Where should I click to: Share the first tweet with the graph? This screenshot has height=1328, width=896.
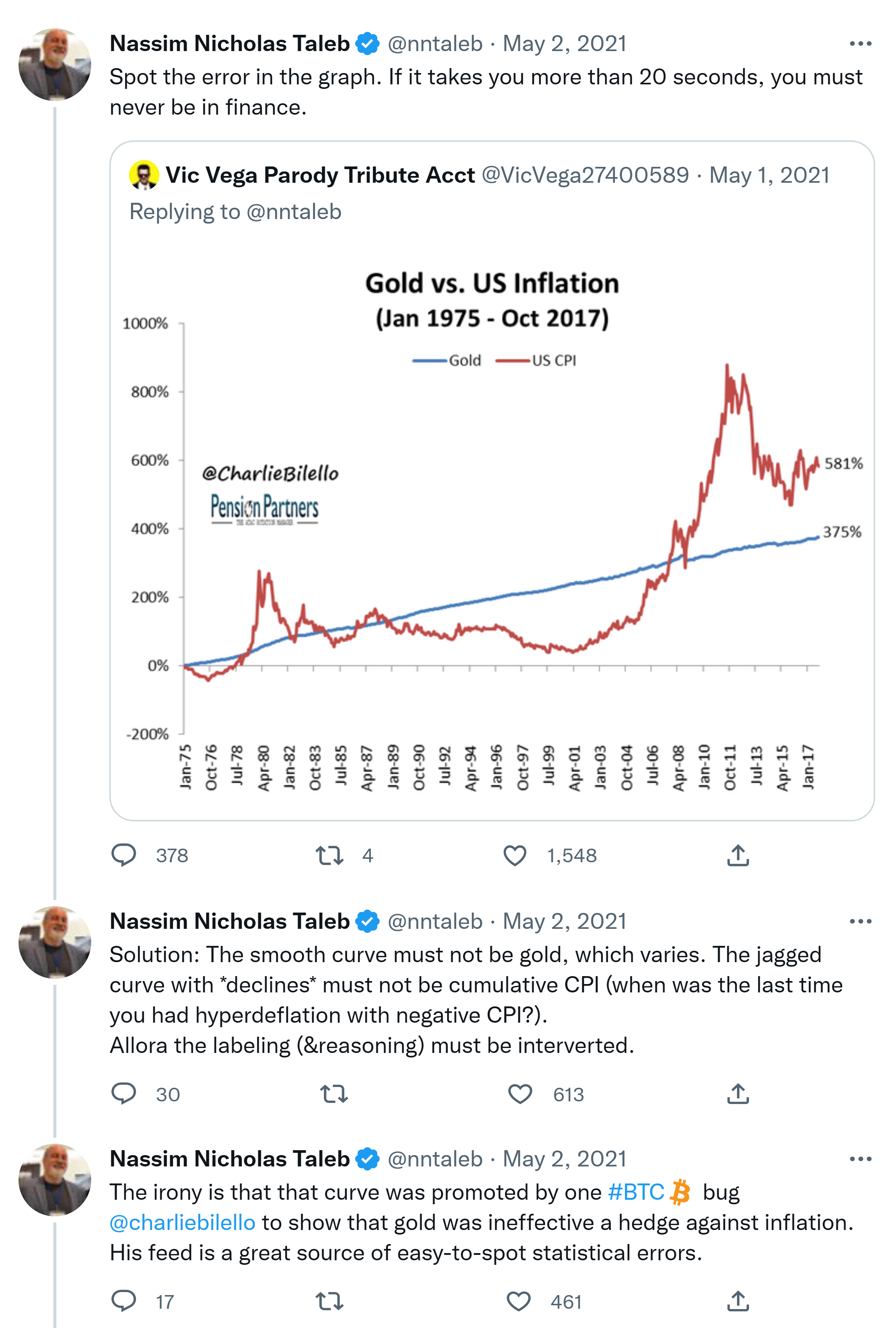[x=738, y=855]
